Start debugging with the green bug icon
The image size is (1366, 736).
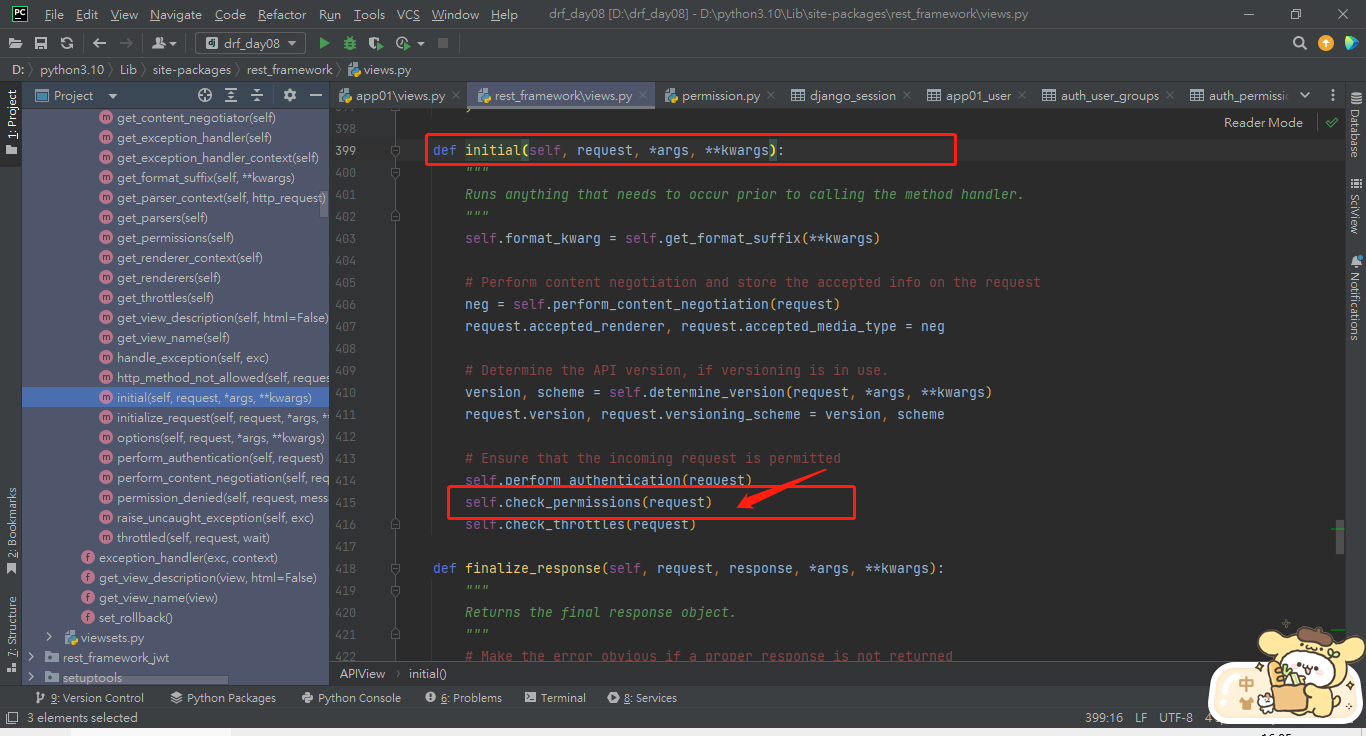[349, 43]
